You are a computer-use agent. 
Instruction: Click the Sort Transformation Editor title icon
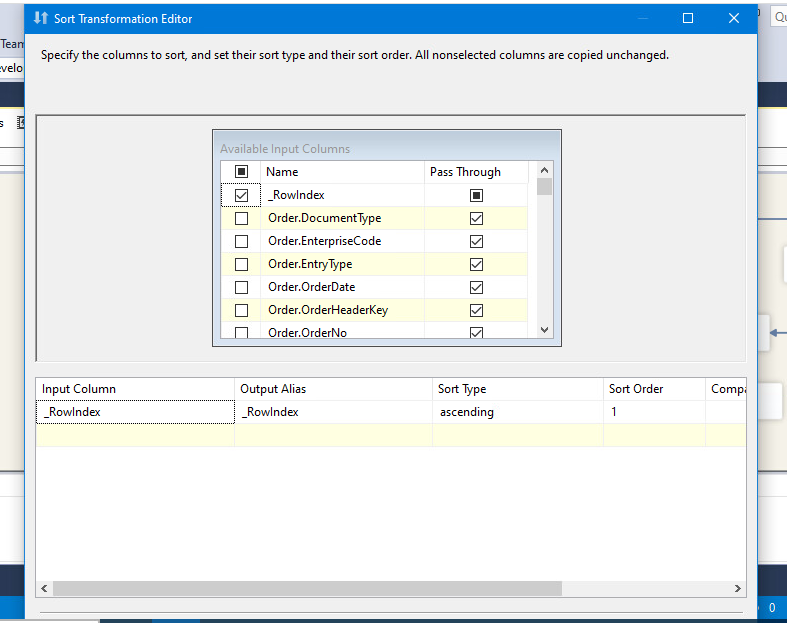point(41,19)
